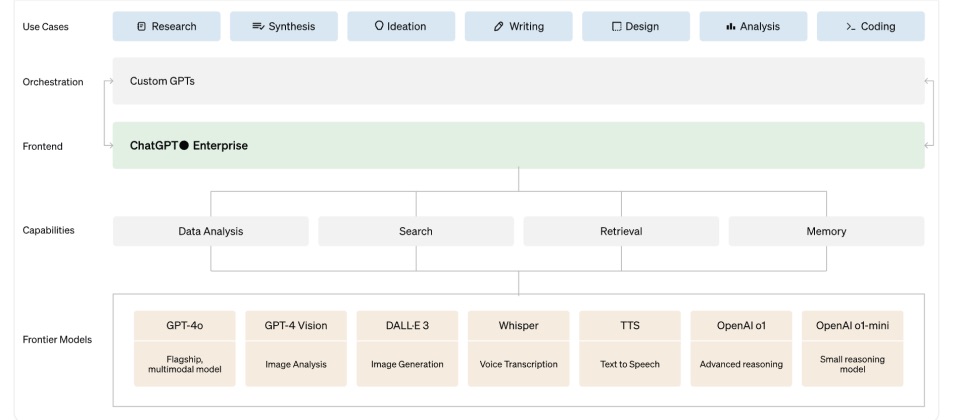Click the 'Text to Speech' description
The image size is (960, 420).
coord(629,364)
